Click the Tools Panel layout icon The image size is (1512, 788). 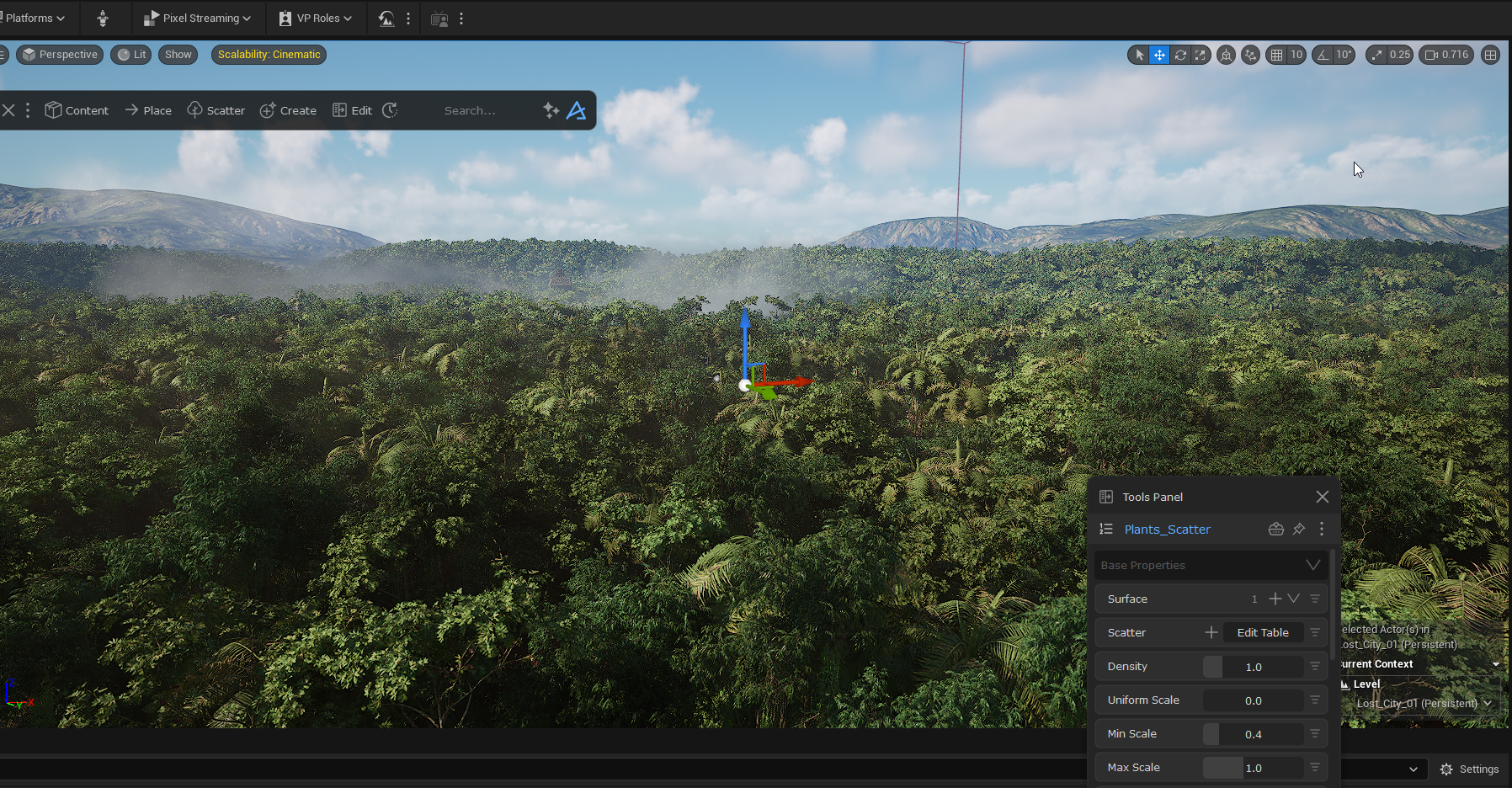click(1106, 497)
